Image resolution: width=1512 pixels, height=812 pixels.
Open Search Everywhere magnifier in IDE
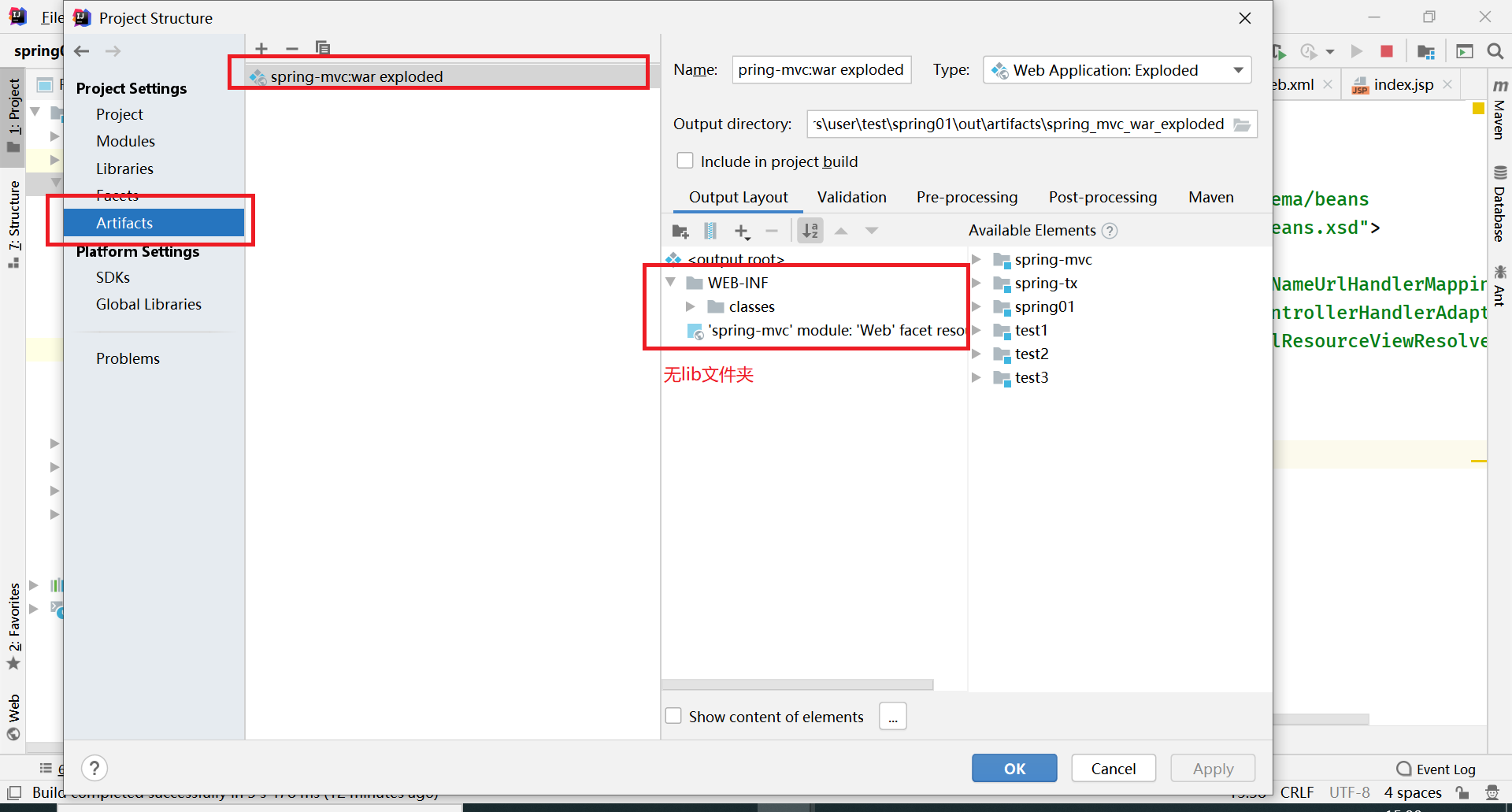[1495, 51]
